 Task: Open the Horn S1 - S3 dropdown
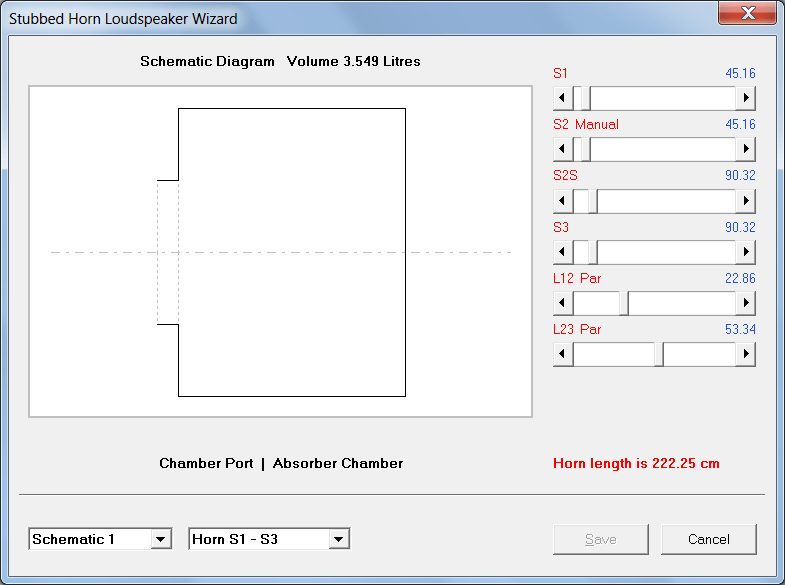338,539
